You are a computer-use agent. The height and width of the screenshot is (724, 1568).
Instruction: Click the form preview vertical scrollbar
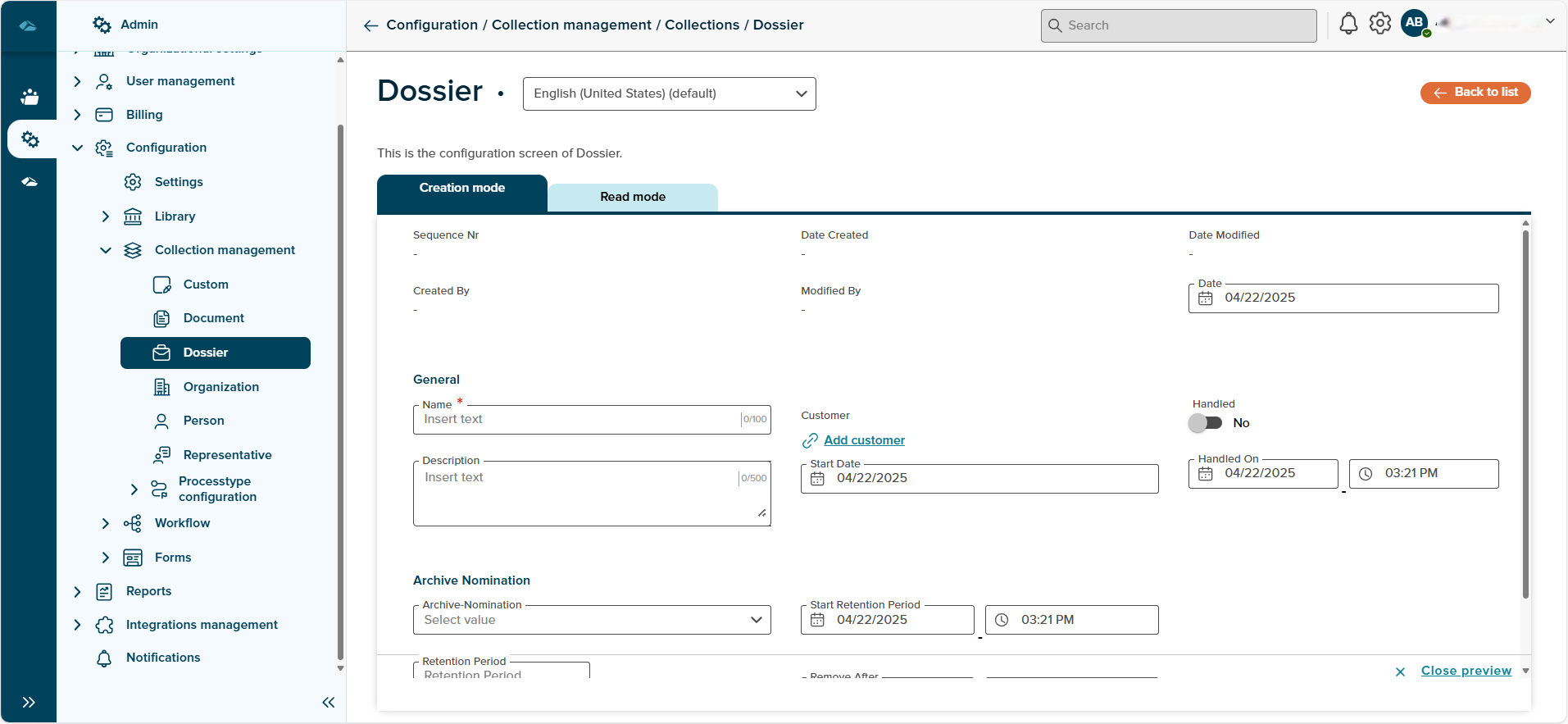click(x=1525, y=410)
